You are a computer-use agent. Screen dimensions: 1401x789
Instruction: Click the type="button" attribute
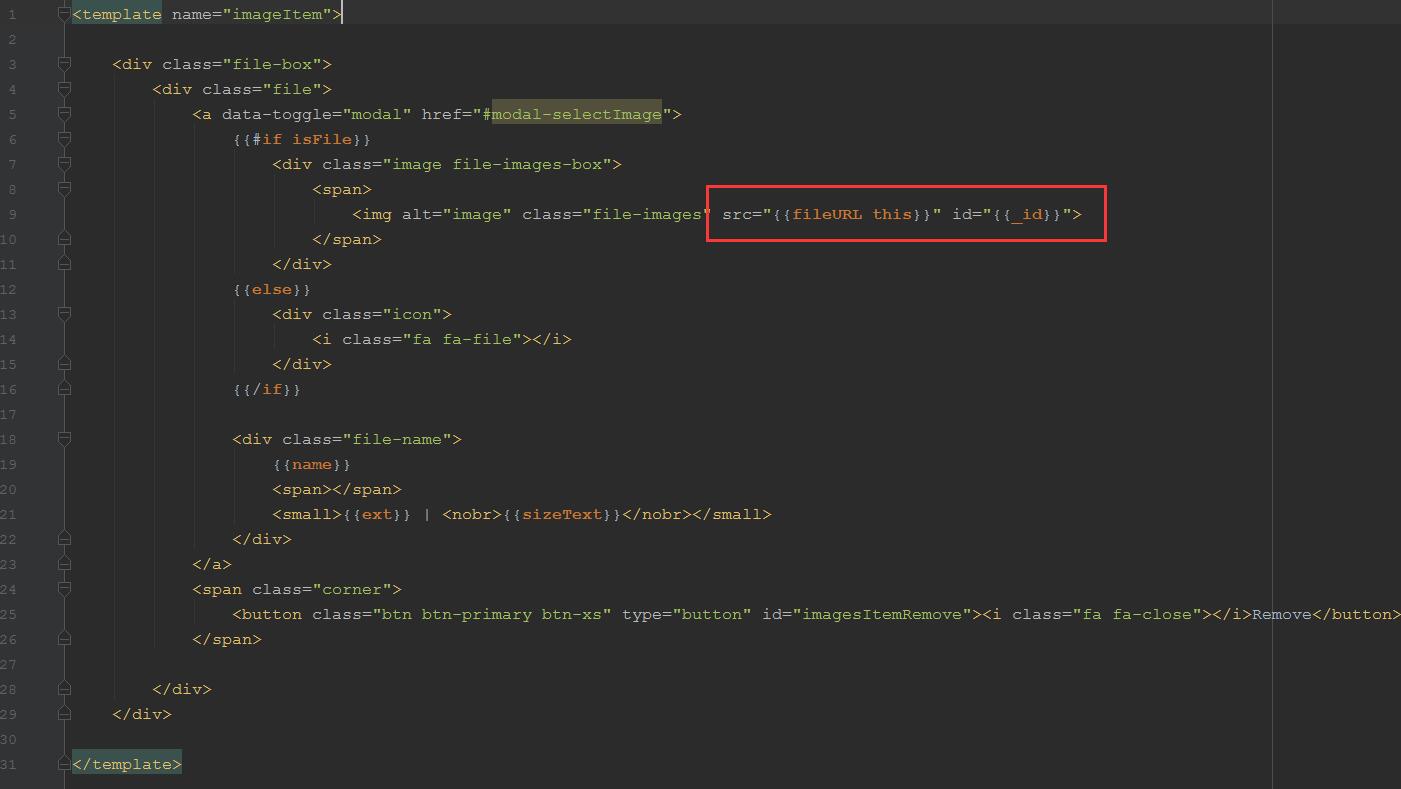click(687, 614)
